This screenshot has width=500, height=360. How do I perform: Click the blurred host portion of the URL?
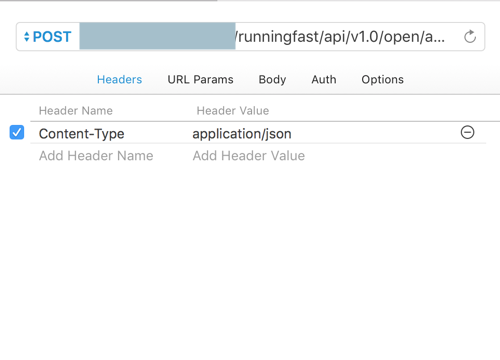(157, 36)
